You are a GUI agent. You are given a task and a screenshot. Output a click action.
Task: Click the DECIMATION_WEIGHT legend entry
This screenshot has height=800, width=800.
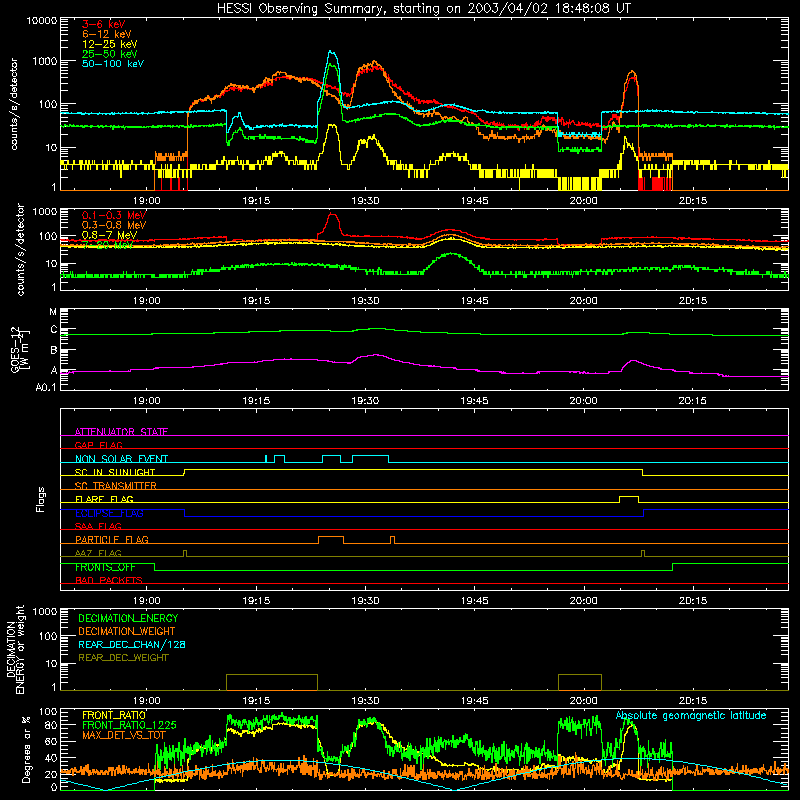tap(127, 631)
